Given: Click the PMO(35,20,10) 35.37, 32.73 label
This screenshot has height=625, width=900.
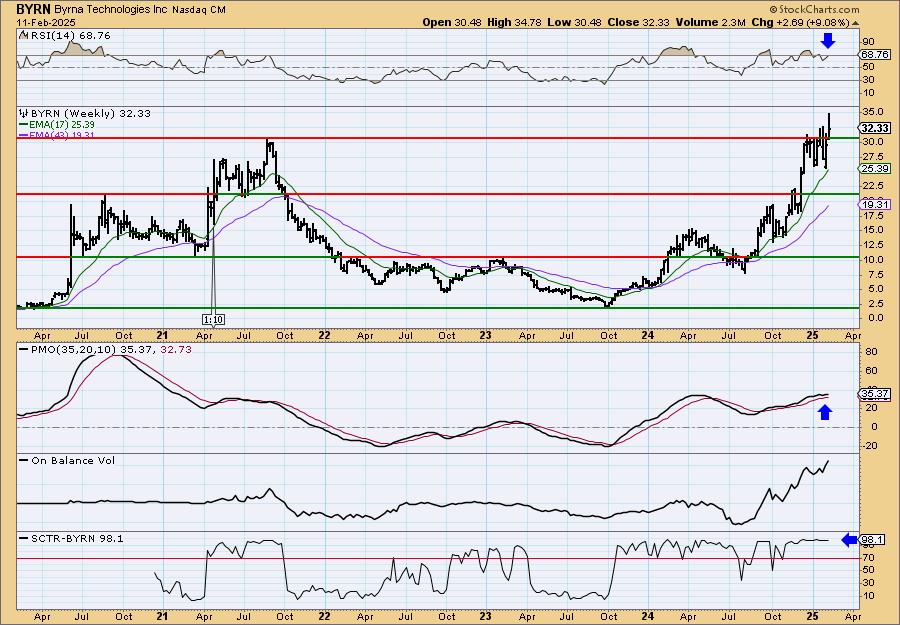Looking at the screenshot, I should tap(111, 350).
